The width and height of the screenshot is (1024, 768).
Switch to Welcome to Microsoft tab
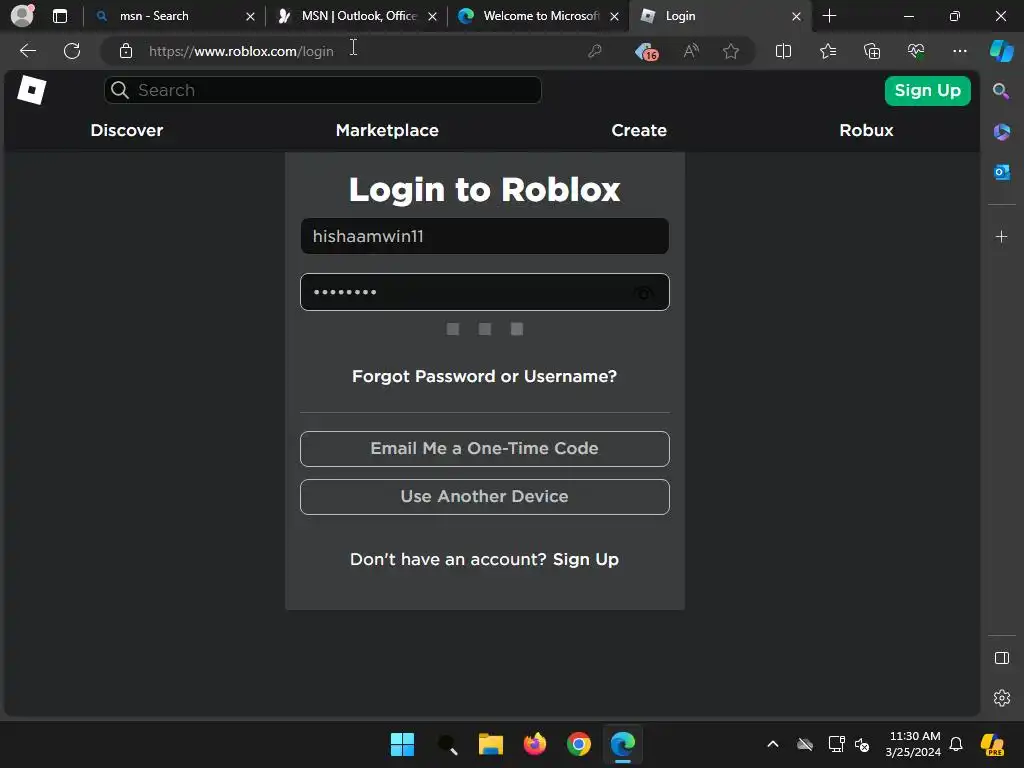(537, 16)
